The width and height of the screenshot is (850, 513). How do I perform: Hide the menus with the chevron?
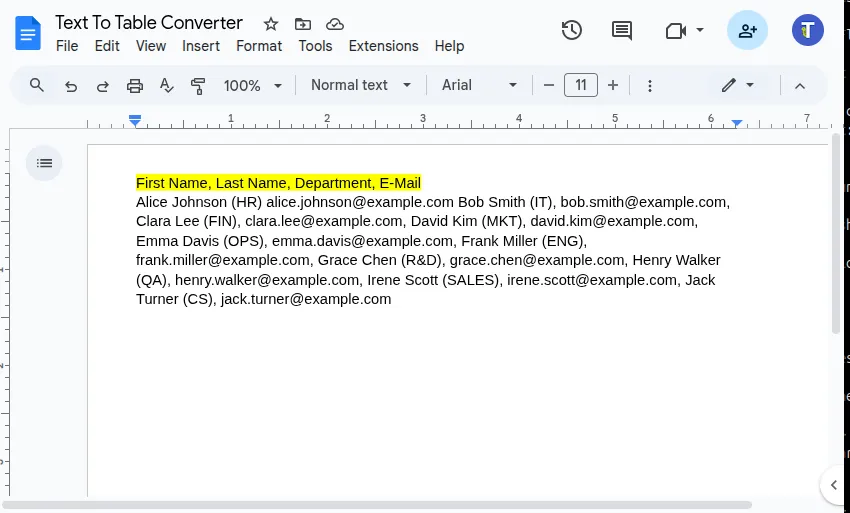[x=799, y=86]
